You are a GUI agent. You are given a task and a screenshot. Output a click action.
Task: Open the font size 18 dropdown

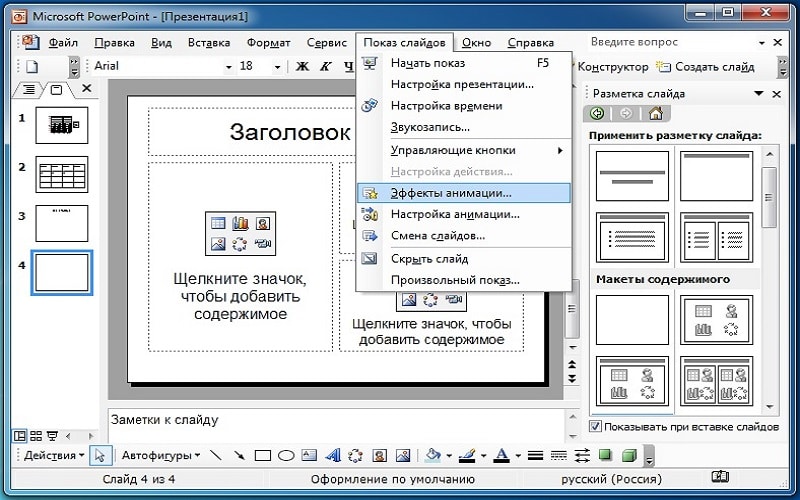point(277,67)
